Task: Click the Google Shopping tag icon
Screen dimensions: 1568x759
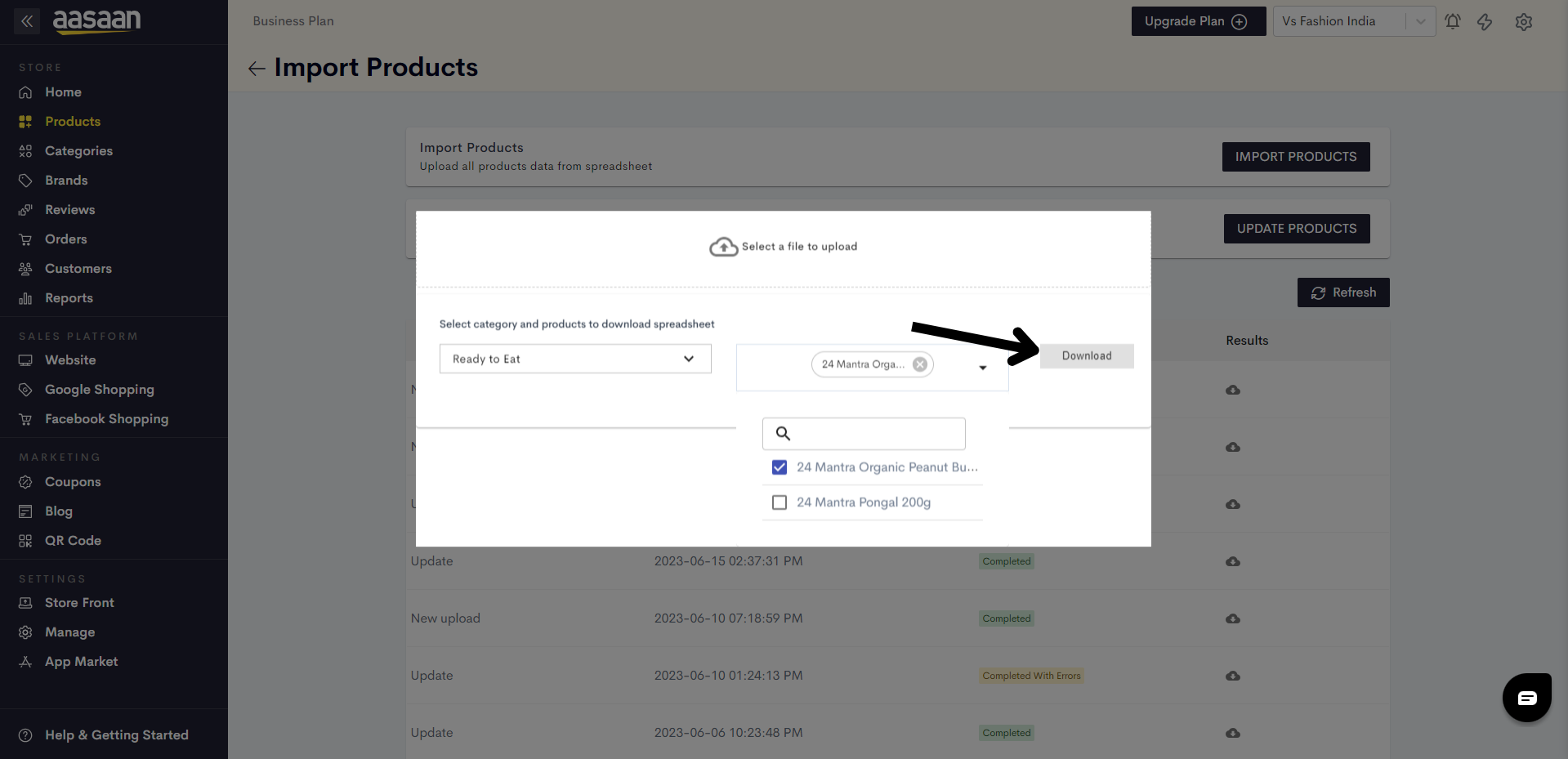Action: point(25,390)
